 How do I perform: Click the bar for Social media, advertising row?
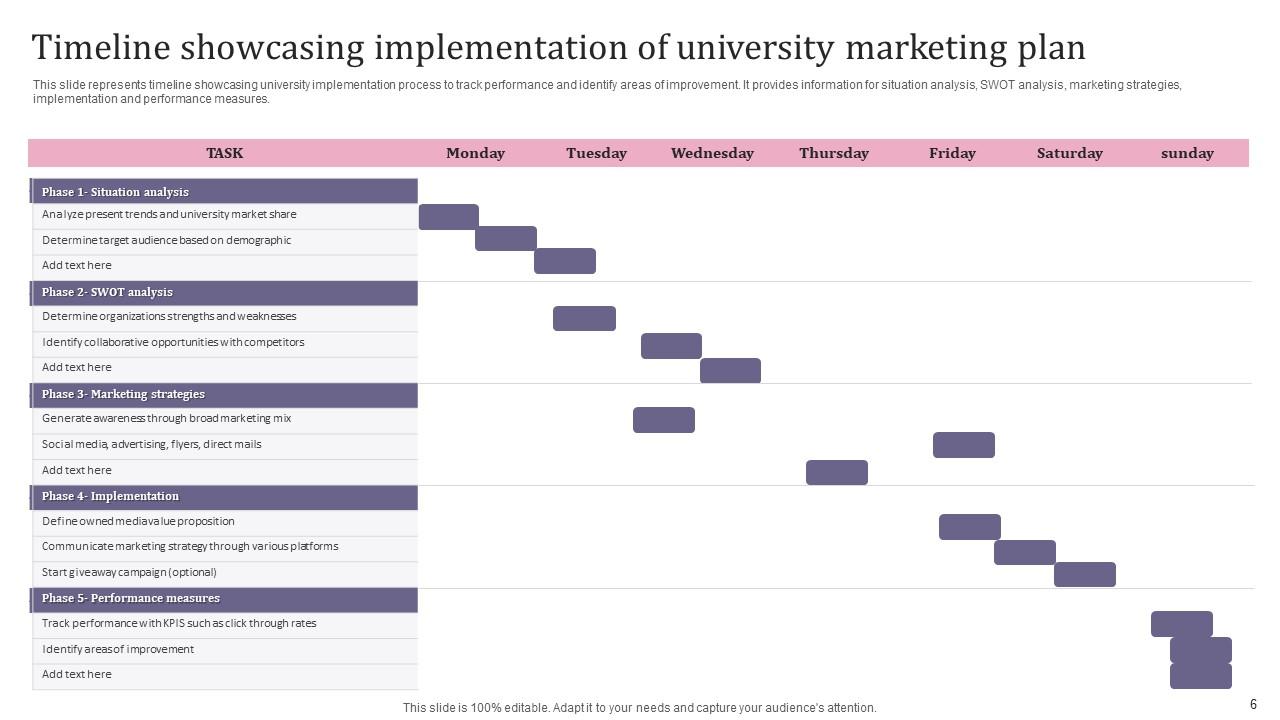pos(963,445)
